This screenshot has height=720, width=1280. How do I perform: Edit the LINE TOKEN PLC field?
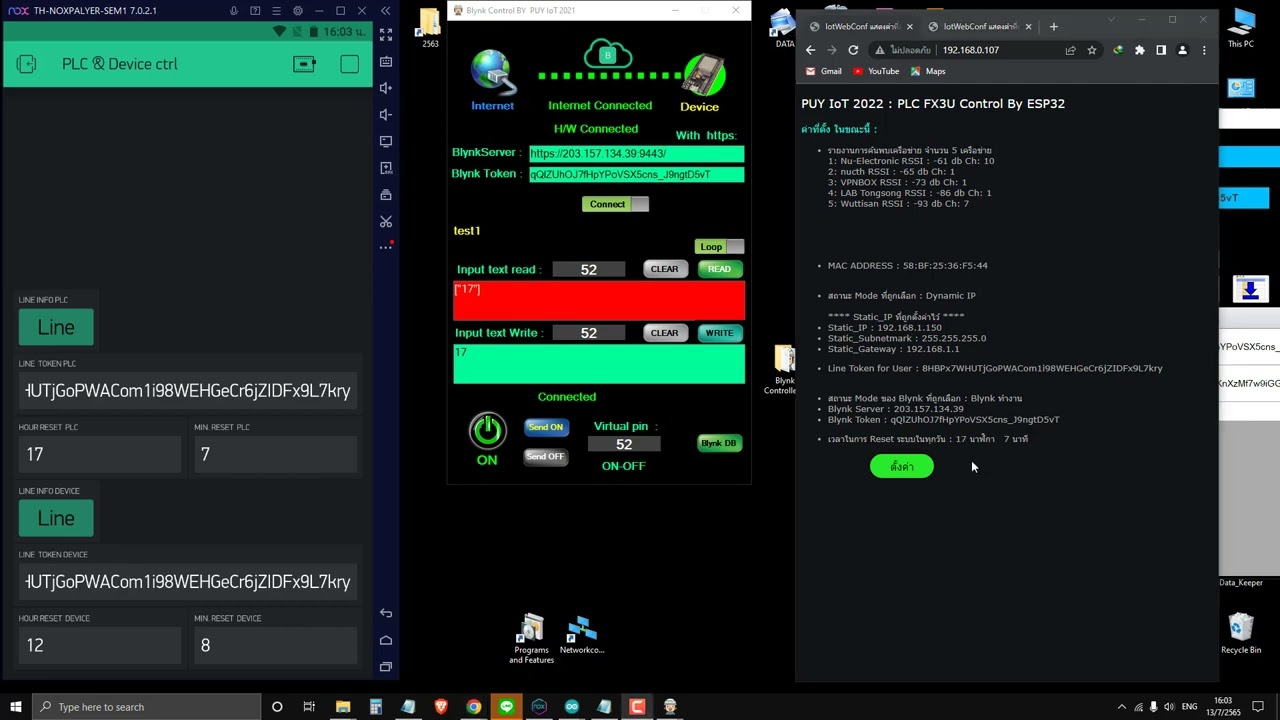[x=188, y=391]
